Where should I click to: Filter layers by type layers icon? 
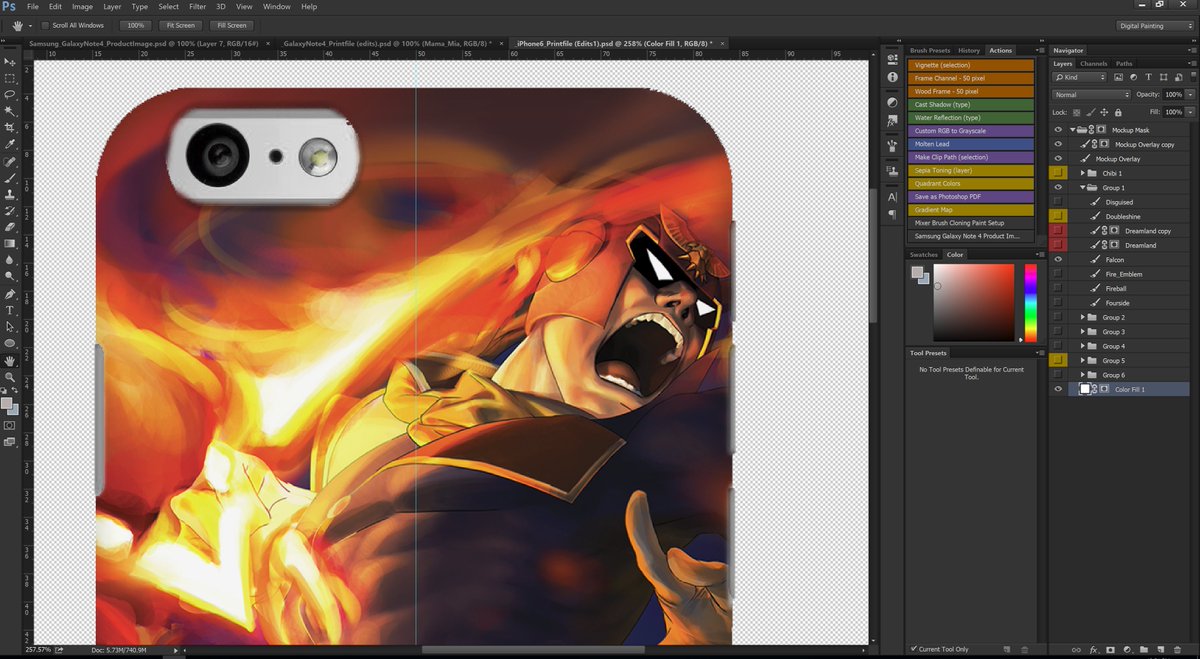click(1148, 77)
